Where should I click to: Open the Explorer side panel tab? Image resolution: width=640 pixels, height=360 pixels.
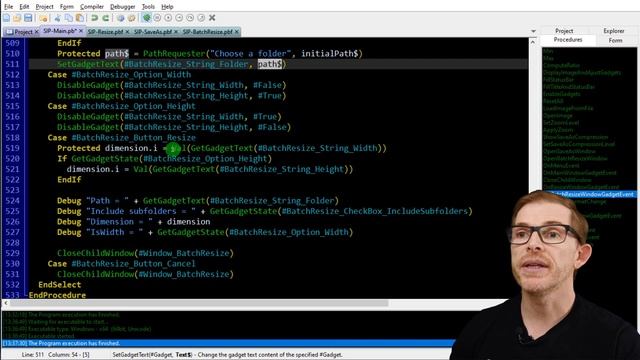point(614,31)
